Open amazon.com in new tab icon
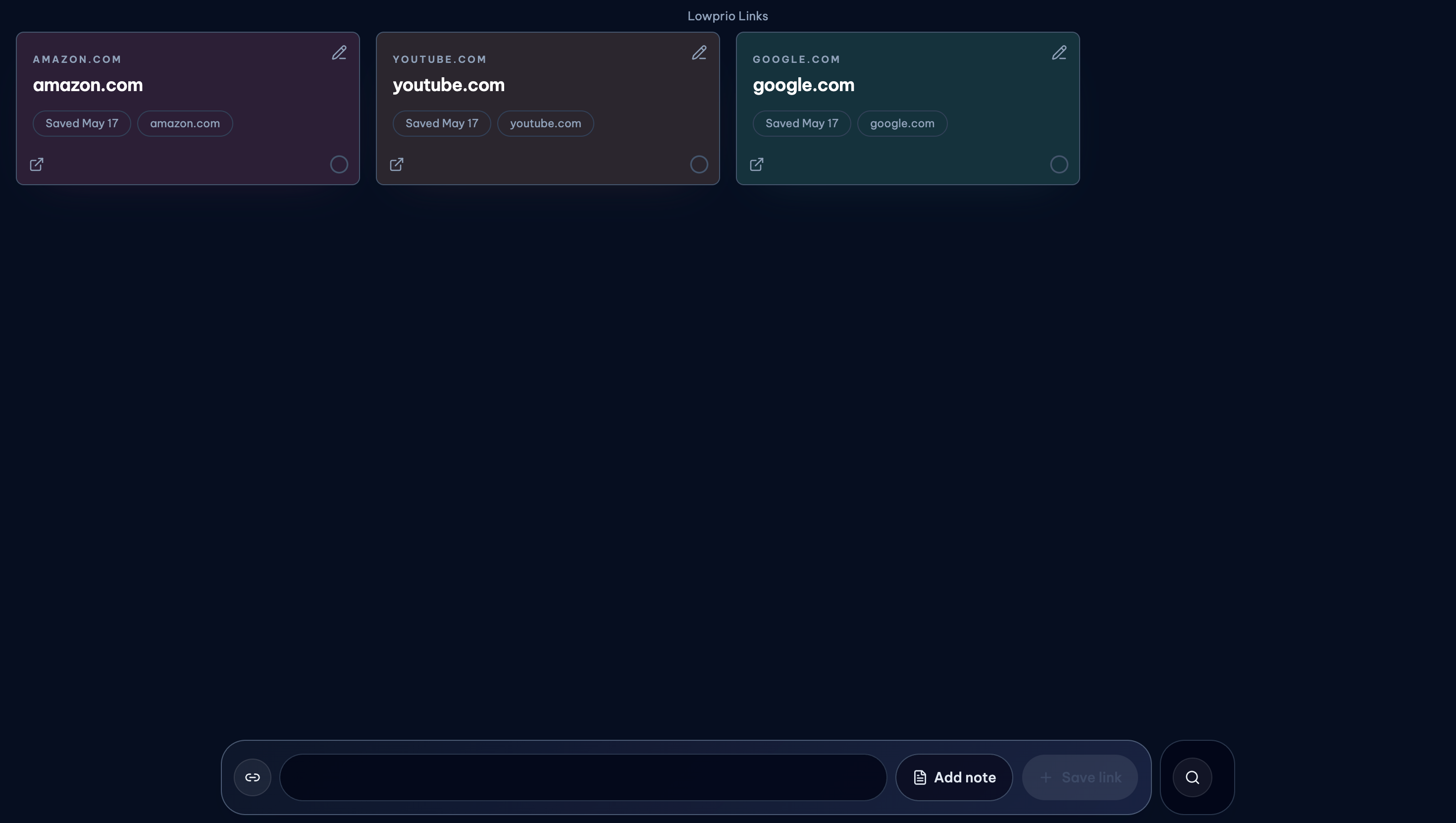 point(37,164)
